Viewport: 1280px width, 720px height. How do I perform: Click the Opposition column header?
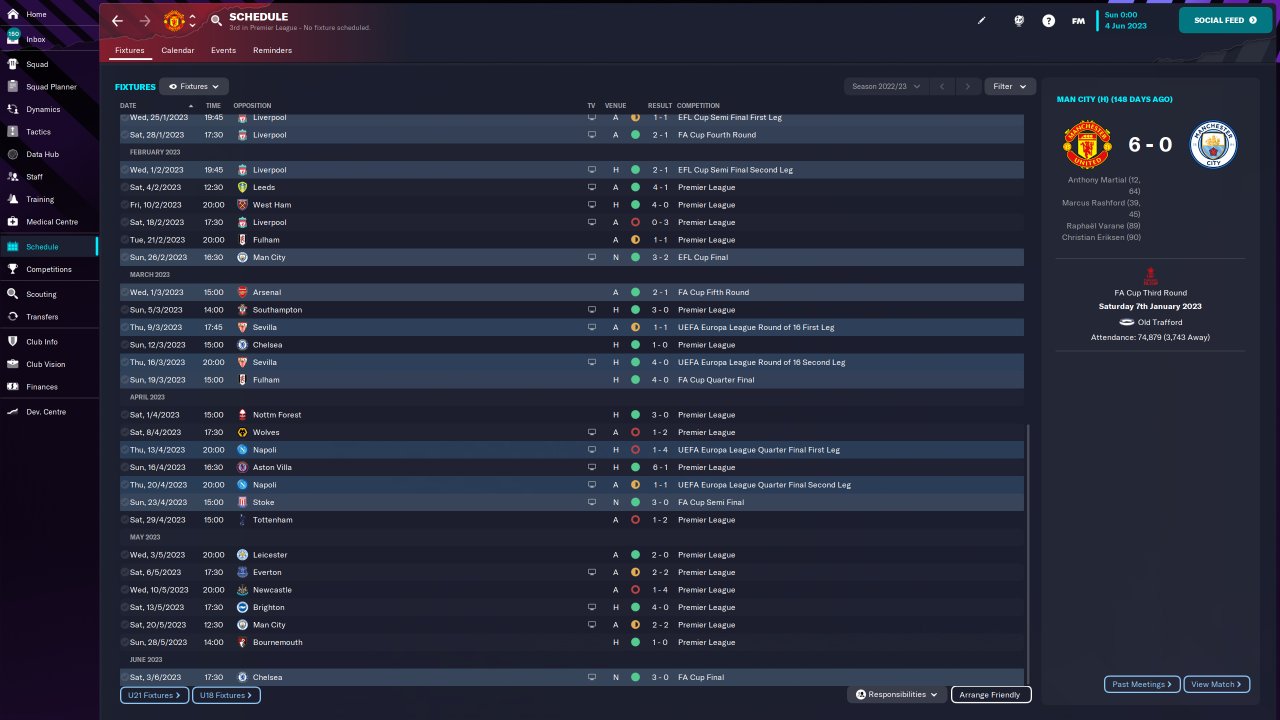coord(252,105)
